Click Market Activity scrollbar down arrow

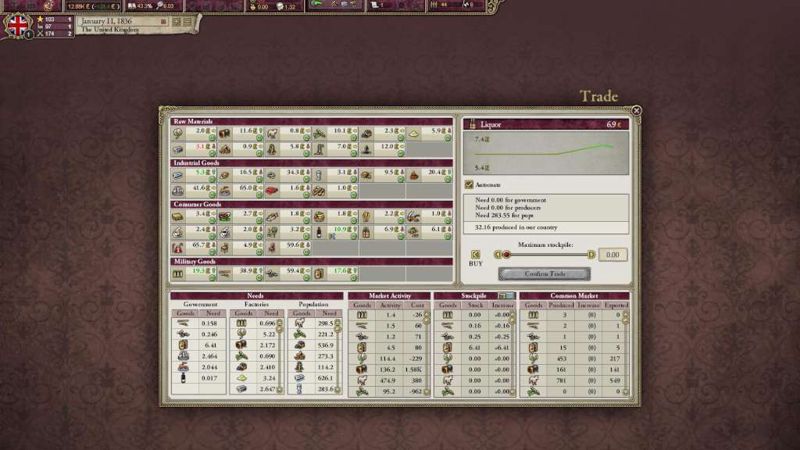tap(427, 392)
